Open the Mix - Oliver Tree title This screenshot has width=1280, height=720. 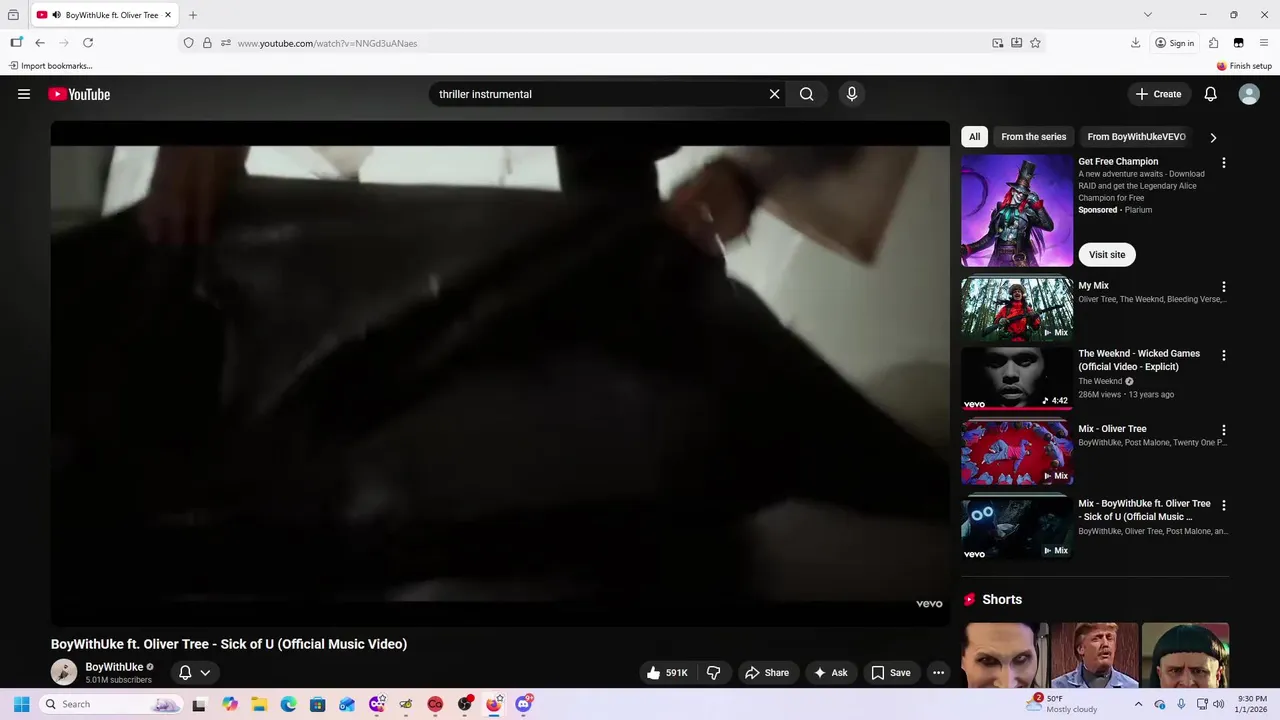click(1112, 429)
